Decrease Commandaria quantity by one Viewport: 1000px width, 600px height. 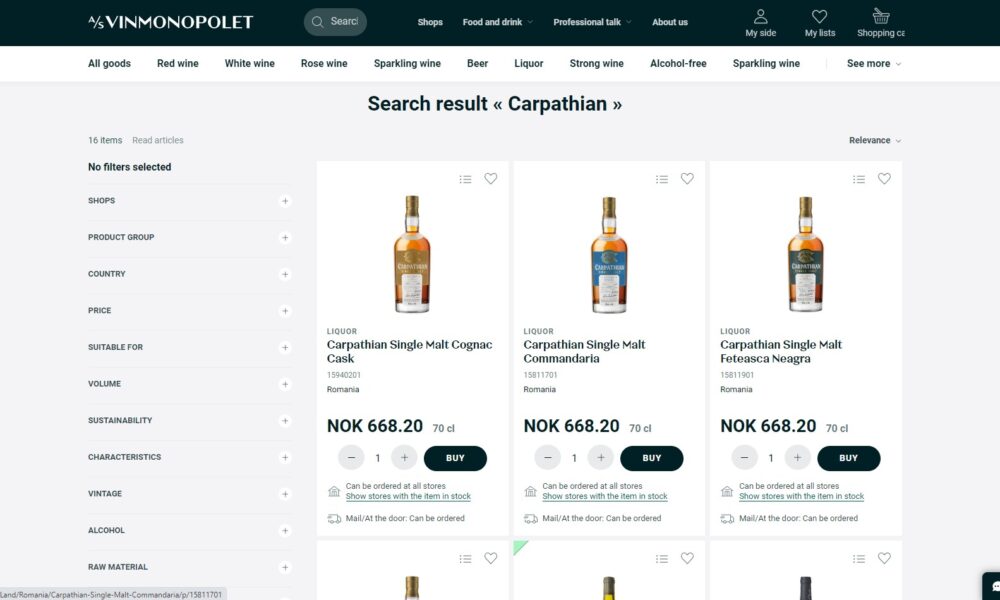[x=548, y=458]
